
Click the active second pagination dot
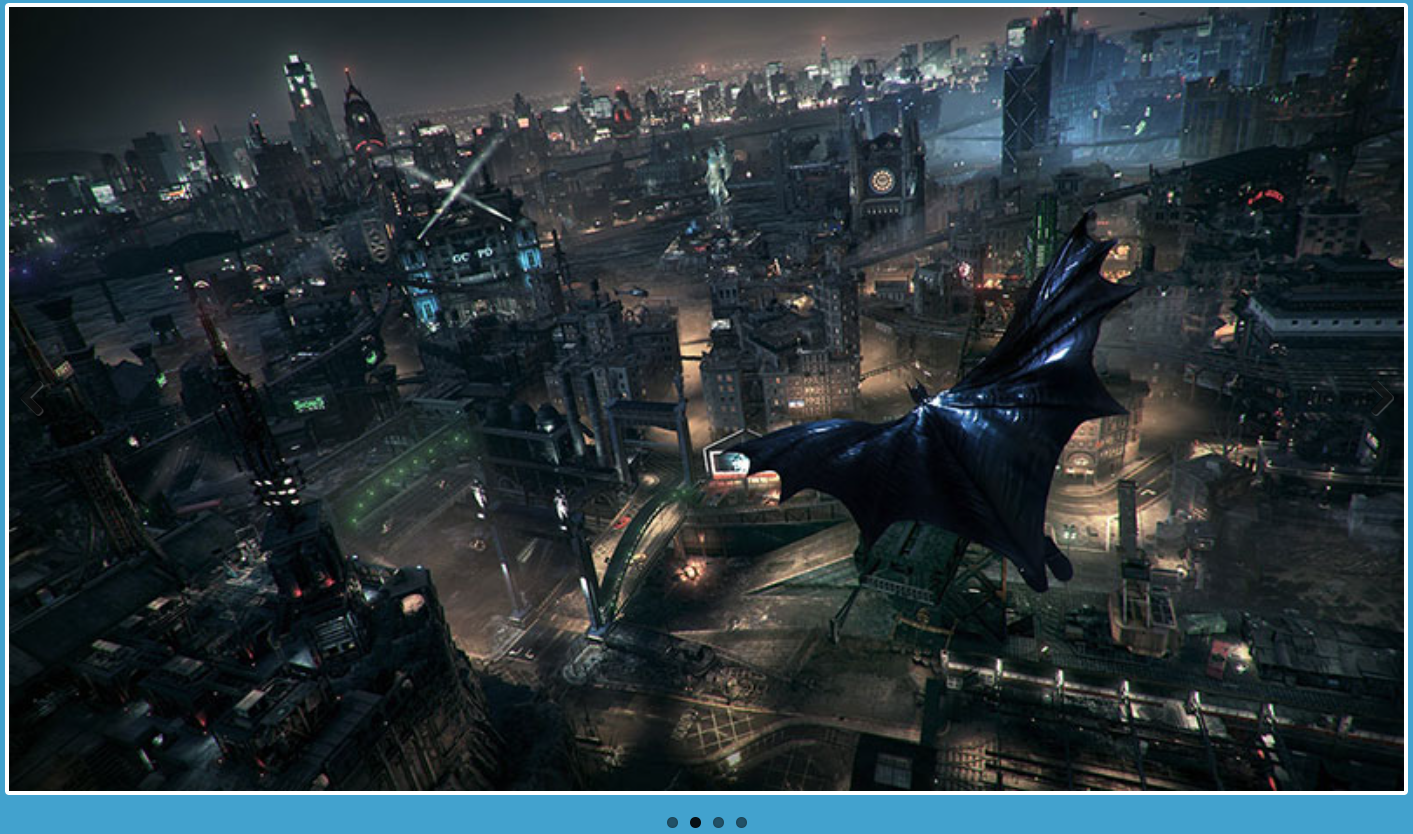(695, 823)
